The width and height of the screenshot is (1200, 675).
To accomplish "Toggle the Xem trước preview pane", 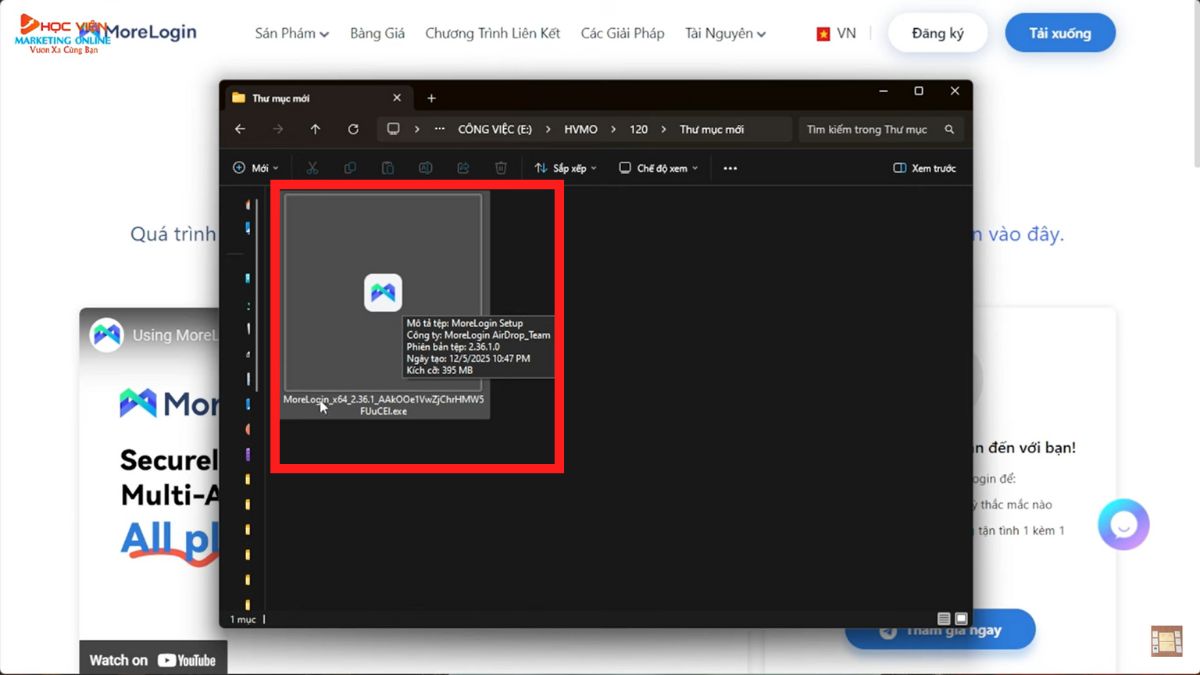I will (925, 168).
